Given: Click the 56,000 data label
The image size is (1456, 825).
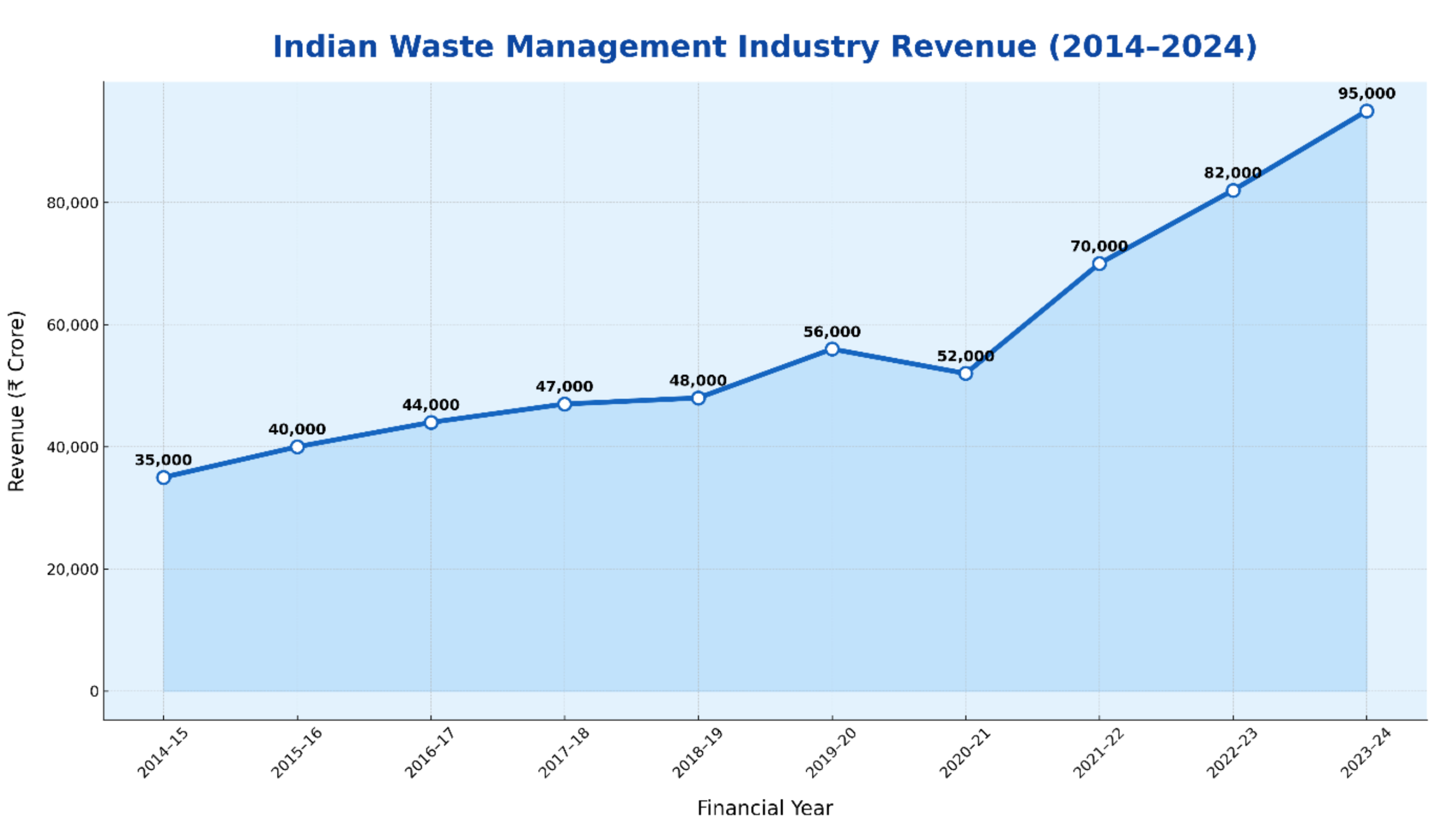Looking at the screenshot, I should click(832, 332).
